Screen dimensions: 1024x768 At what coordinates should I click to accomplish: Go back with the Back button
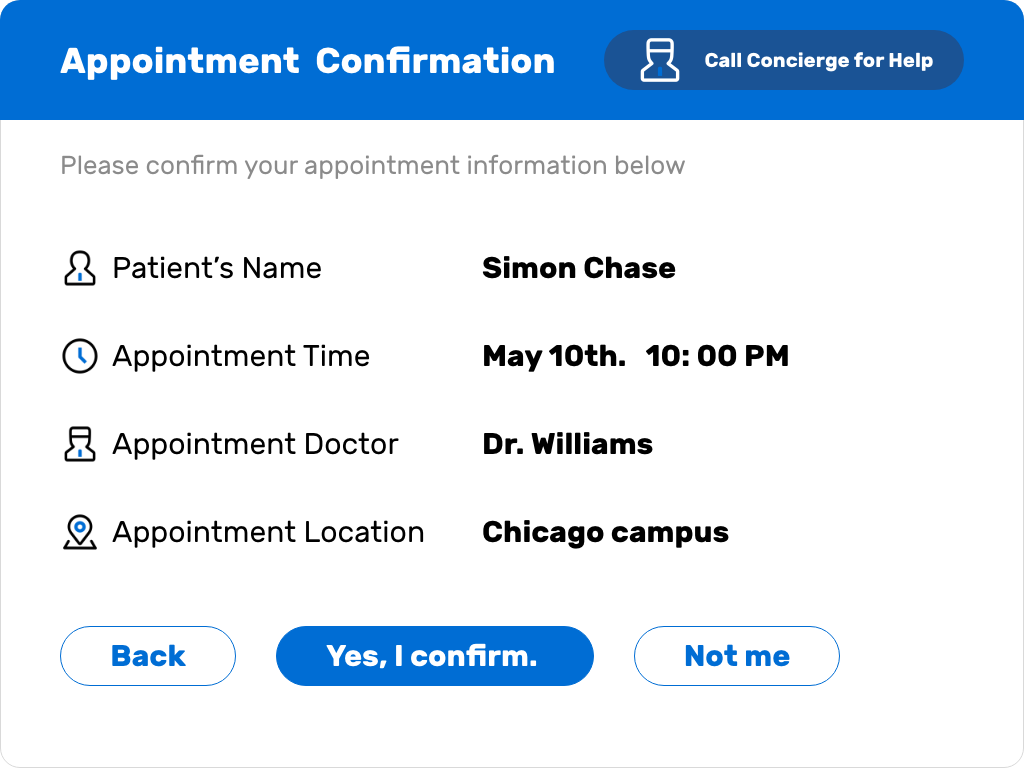coord(148,656)
